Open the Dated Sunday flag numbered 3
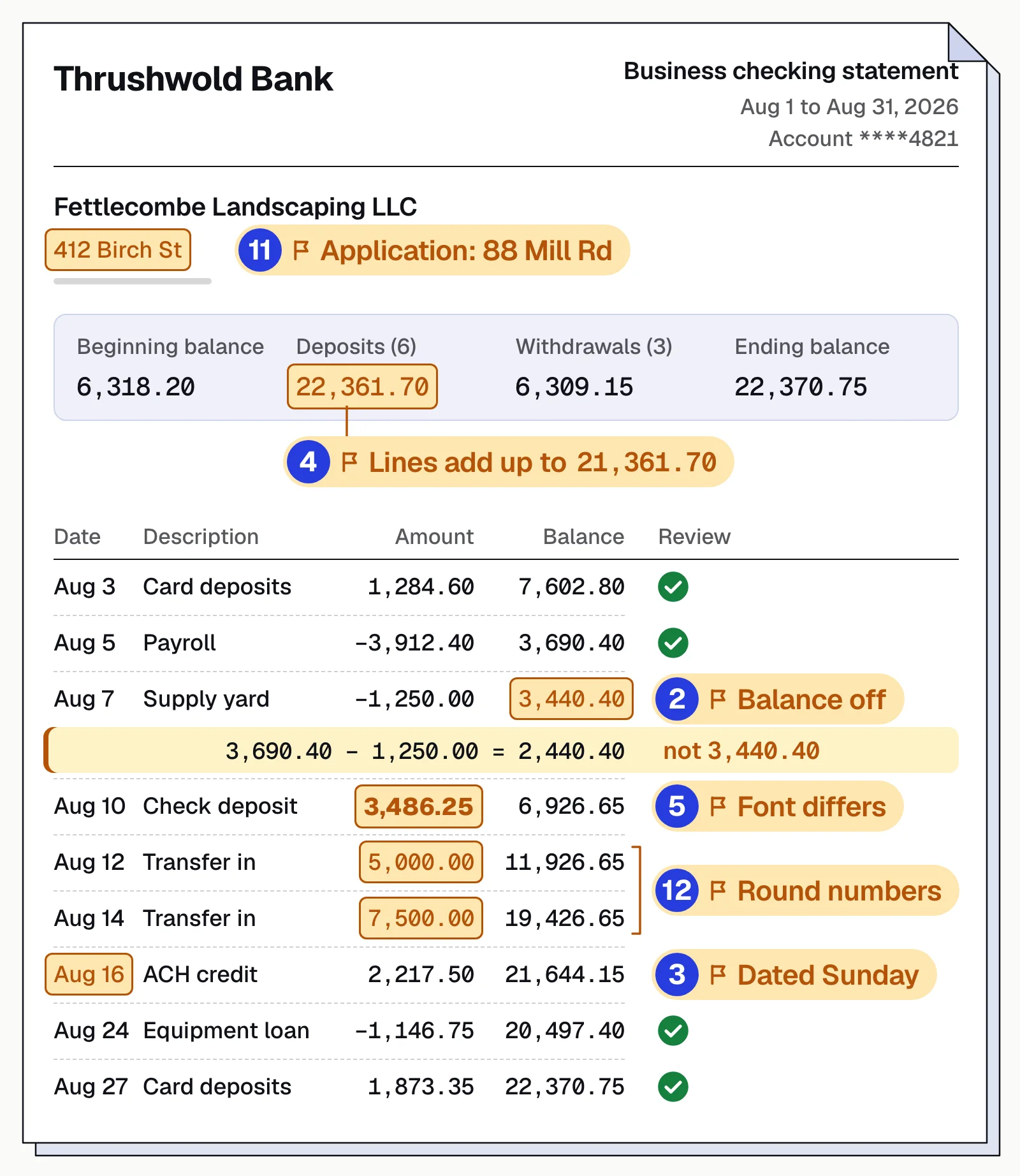Image resolution: width=1020 pixels, height=1176 pixels. (794, 974)
